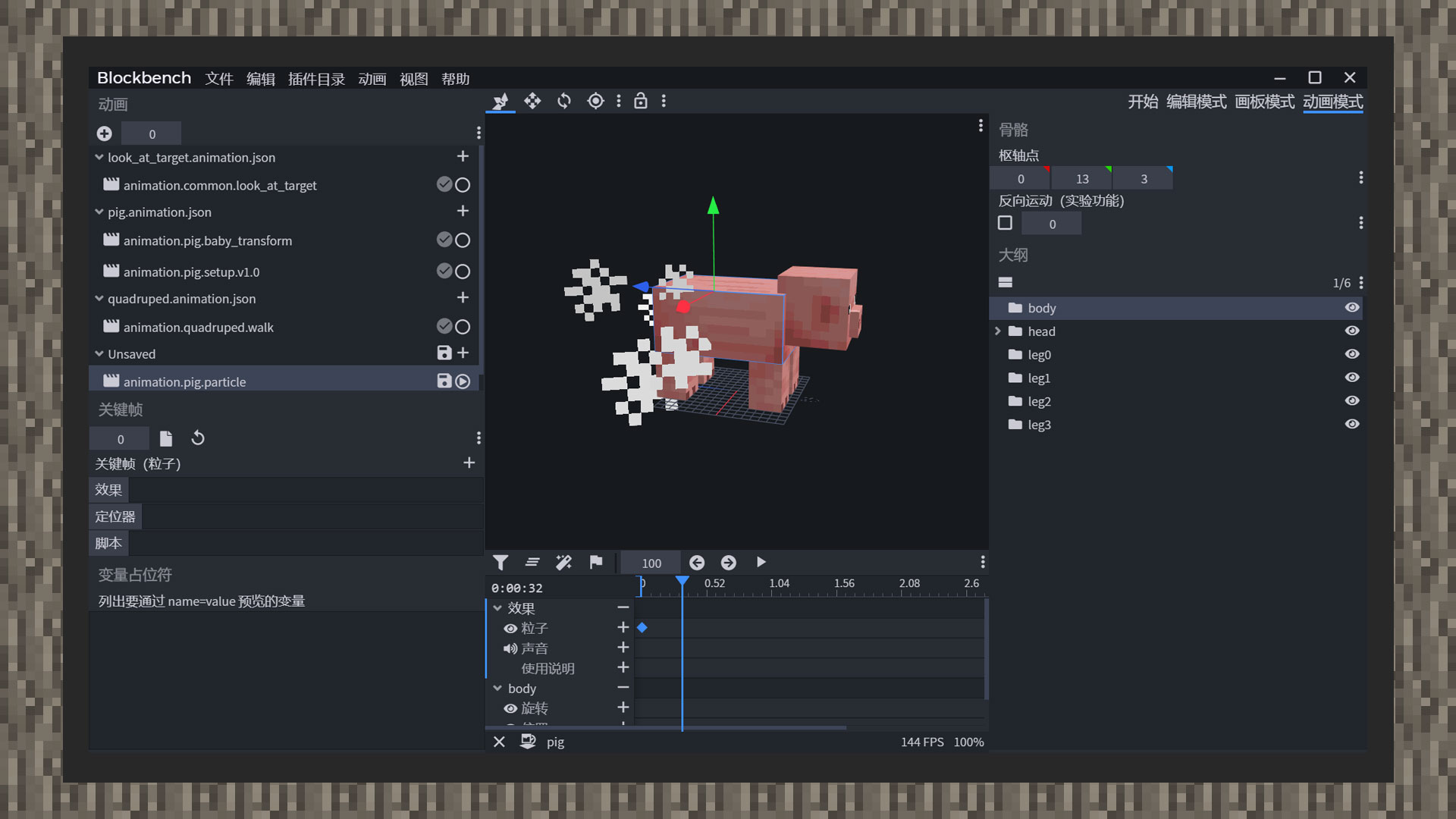
Task: Toggle the 粒子 channel eye icon
Action: point(510,629)
